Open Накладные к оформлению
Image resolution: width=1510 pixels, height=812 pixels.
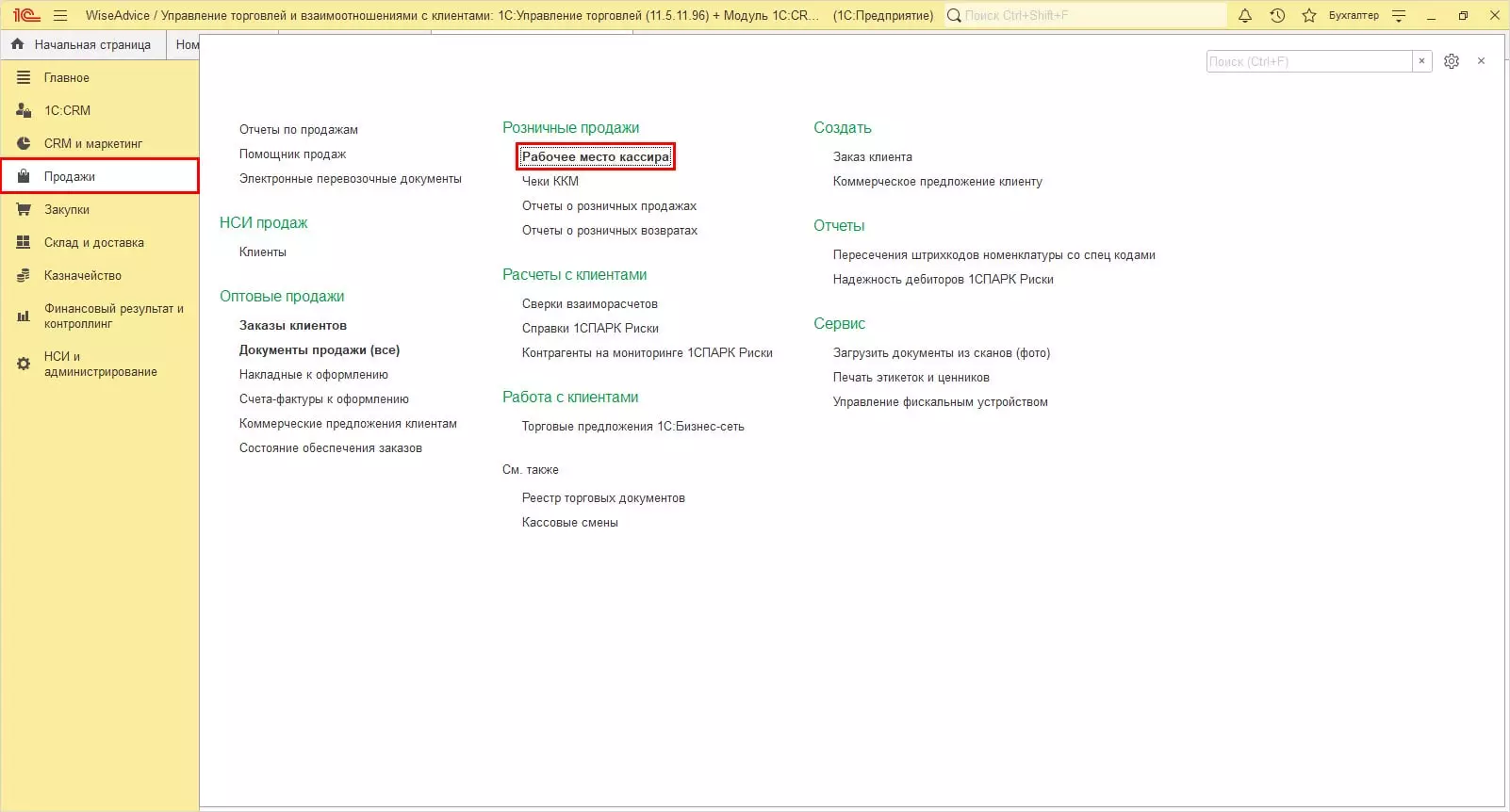point(314,375)
